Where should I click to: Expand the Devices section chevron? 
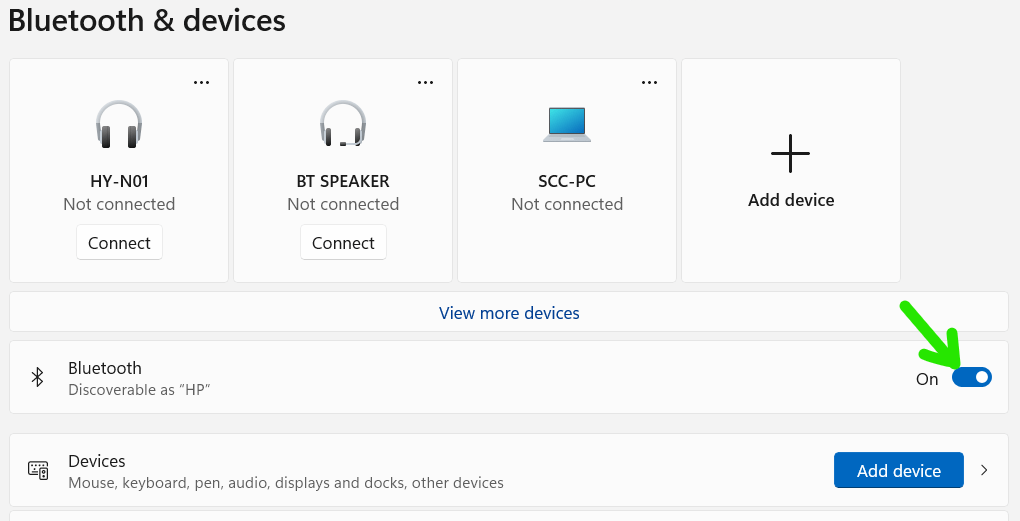point(984,470)
